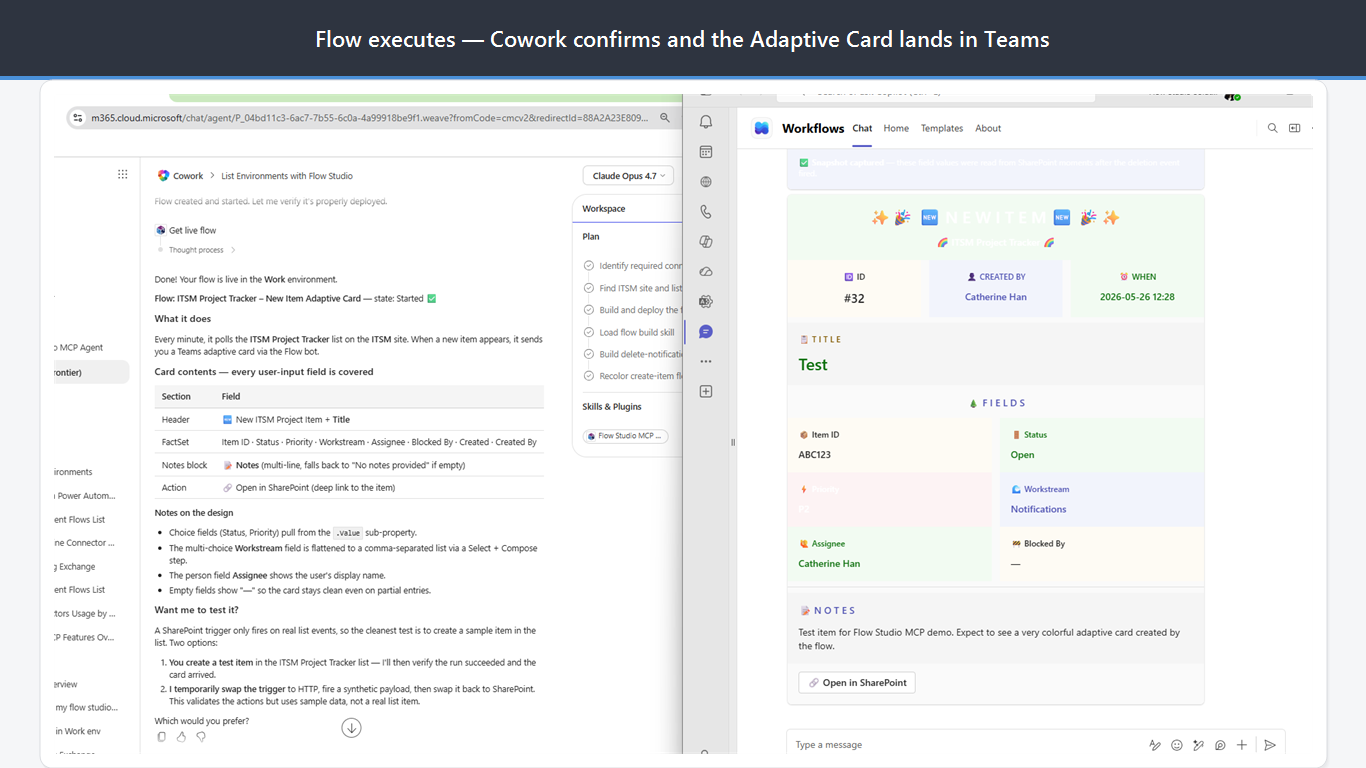Viewport: 1366px width, 768px height.
Task: Open "MCP Agent" item in left sidebar
Action: [x=80, y=348]
